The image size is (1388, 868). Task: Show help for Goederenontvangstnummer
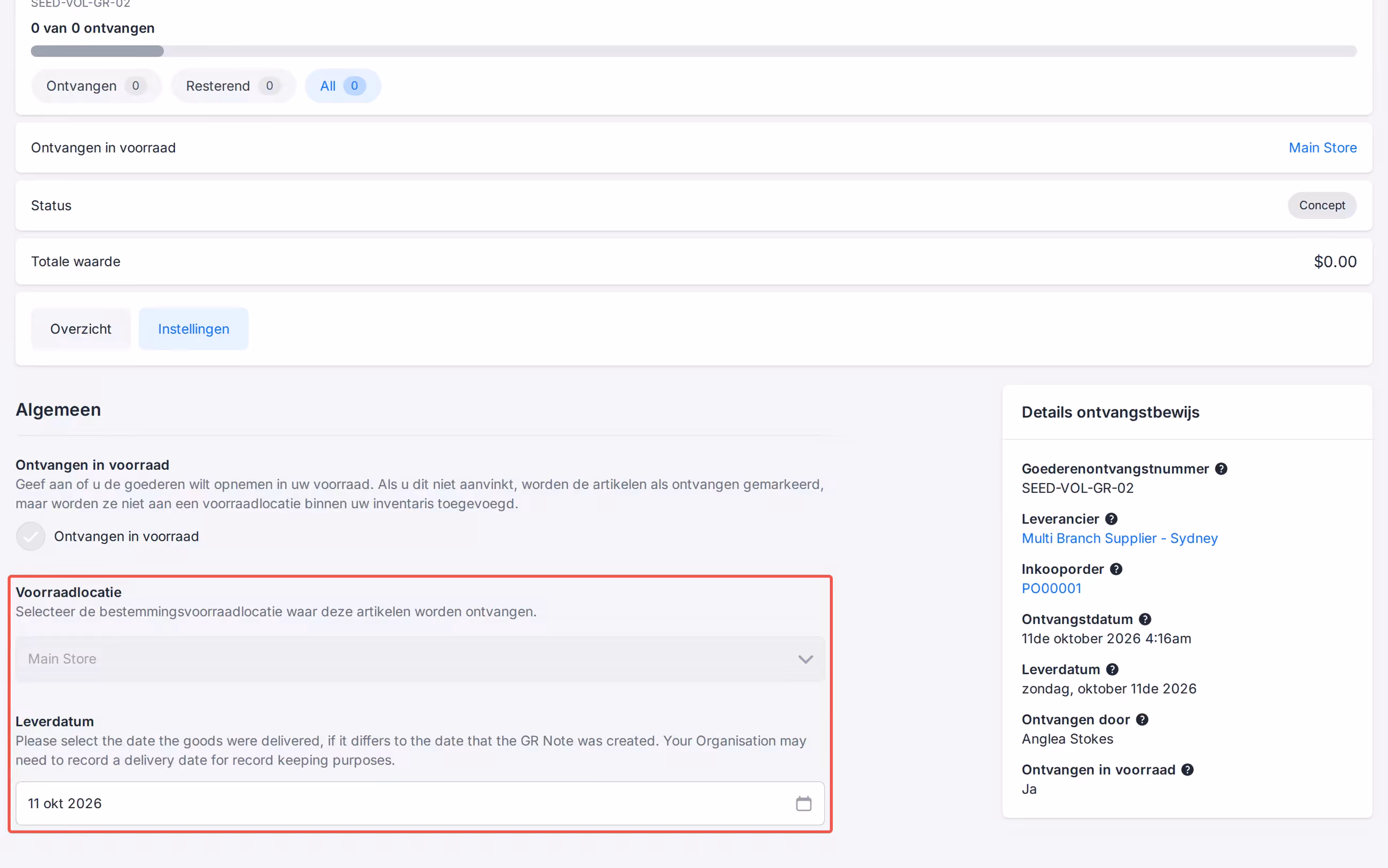(x=1221, y=469)
